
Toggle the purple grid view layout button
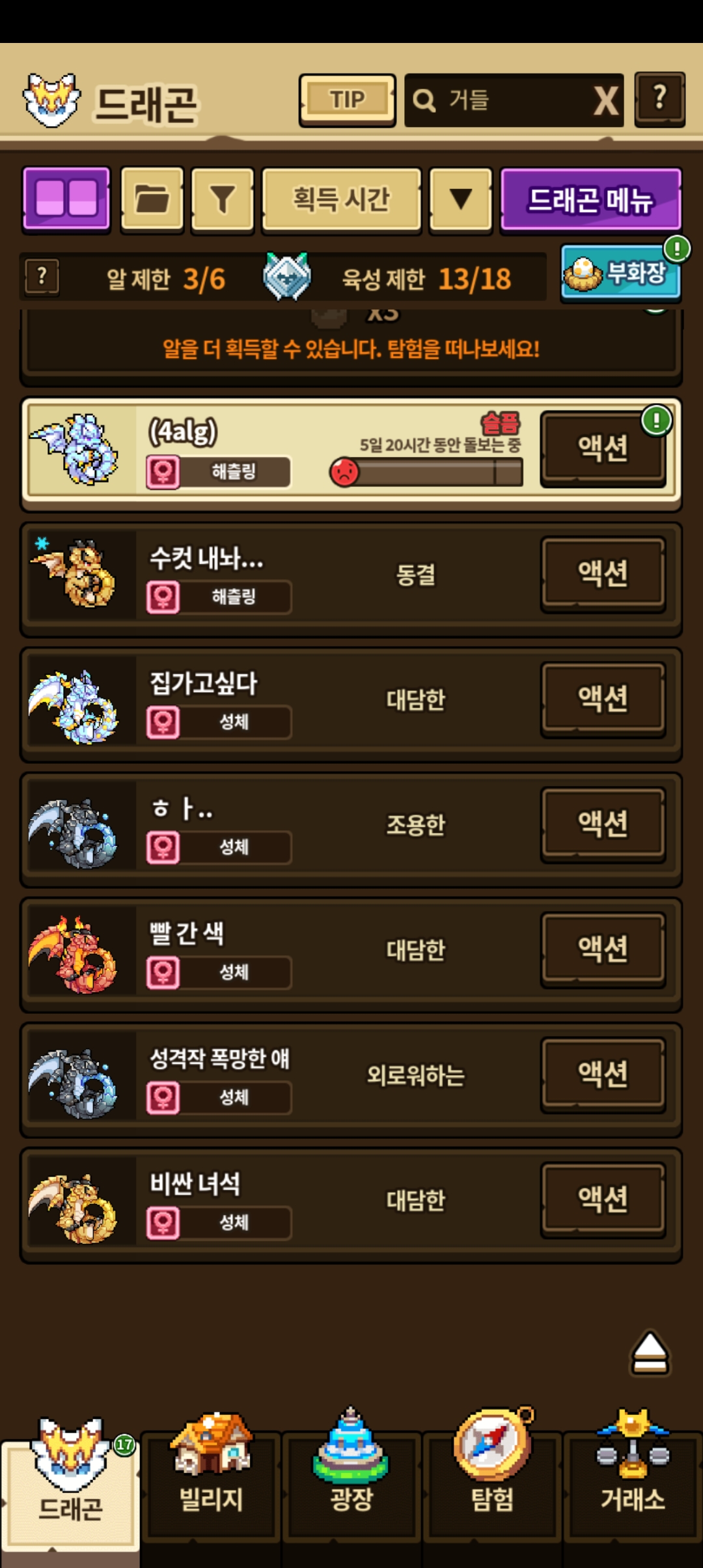coord(66,199)
